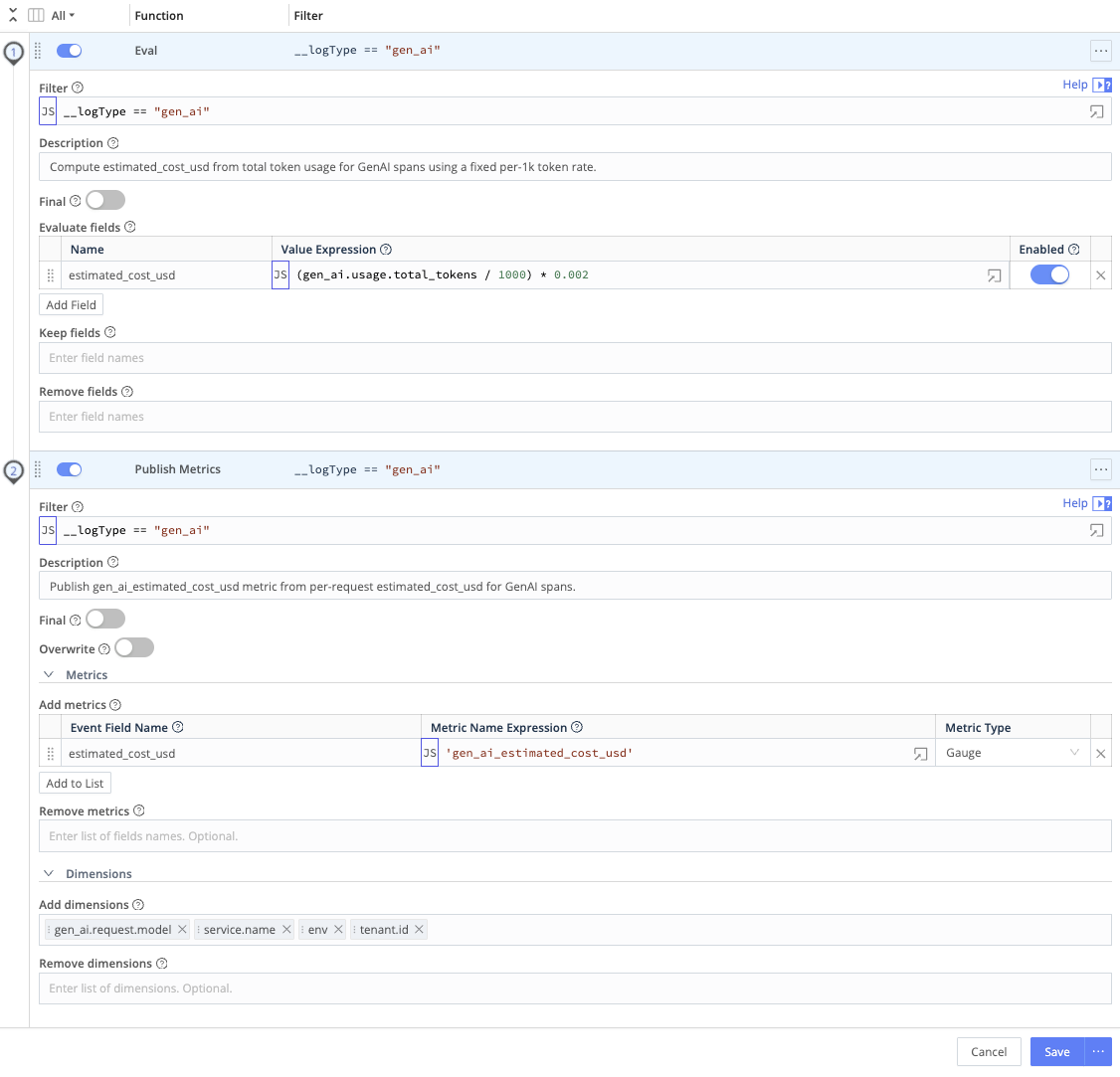Expand the Value Expression editor popout icon
This screenshot has width=1120, height=1077.
tap(994, 275)
